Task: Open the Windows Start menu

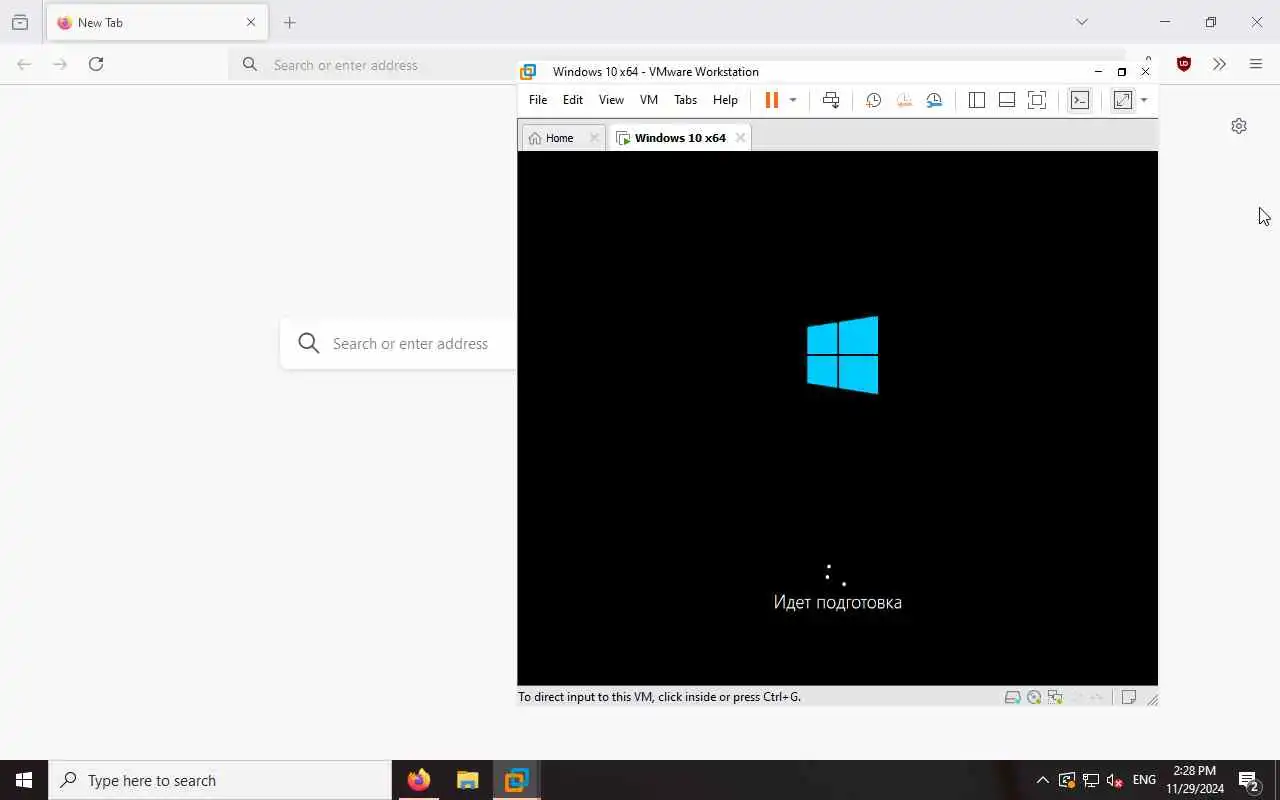Action: 24,780
